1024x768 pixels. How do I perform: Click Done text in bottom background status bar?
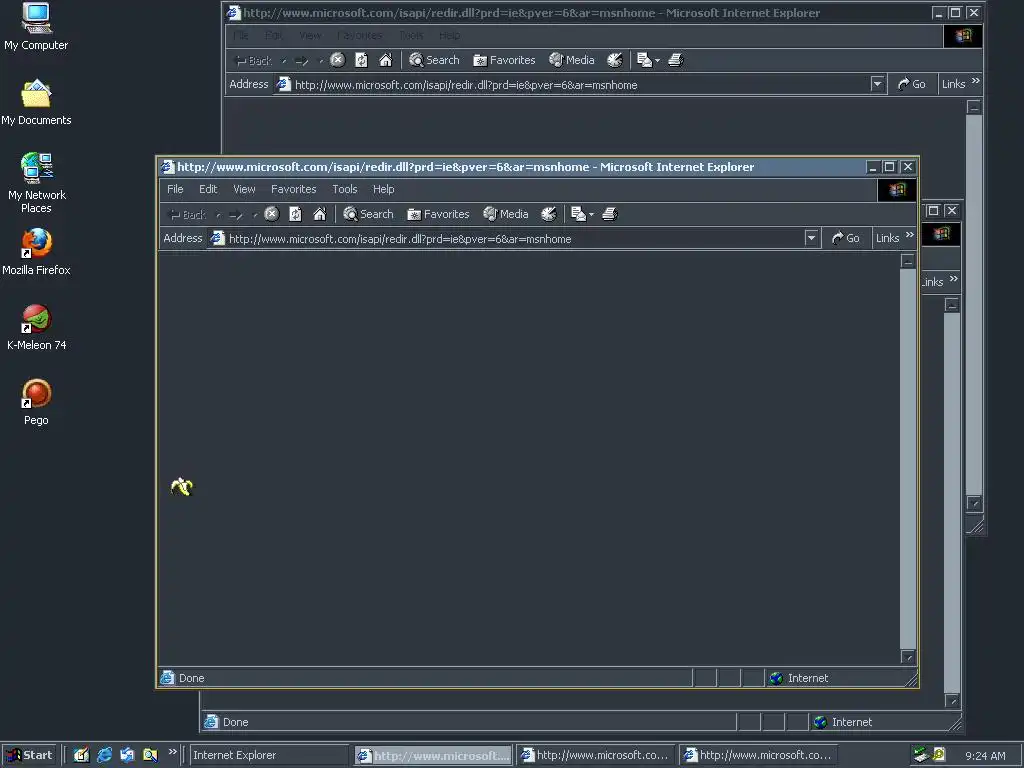235,722
